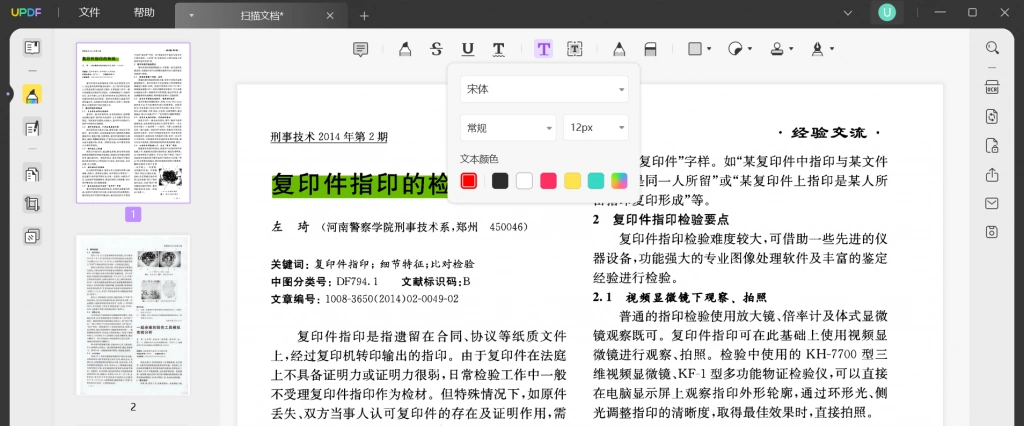Screen dimensions: 1024x426
Task: Select the text box tool
Action: (575, 49)
